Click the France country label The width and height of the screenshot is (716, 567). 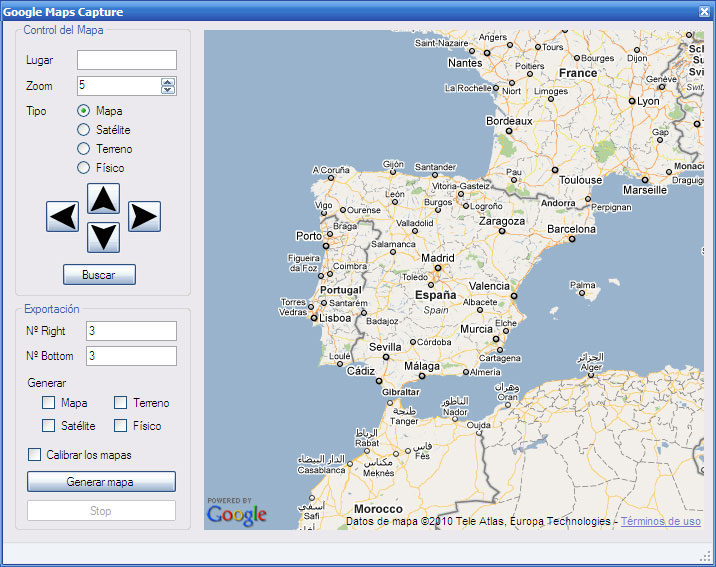tap(578, 73)
